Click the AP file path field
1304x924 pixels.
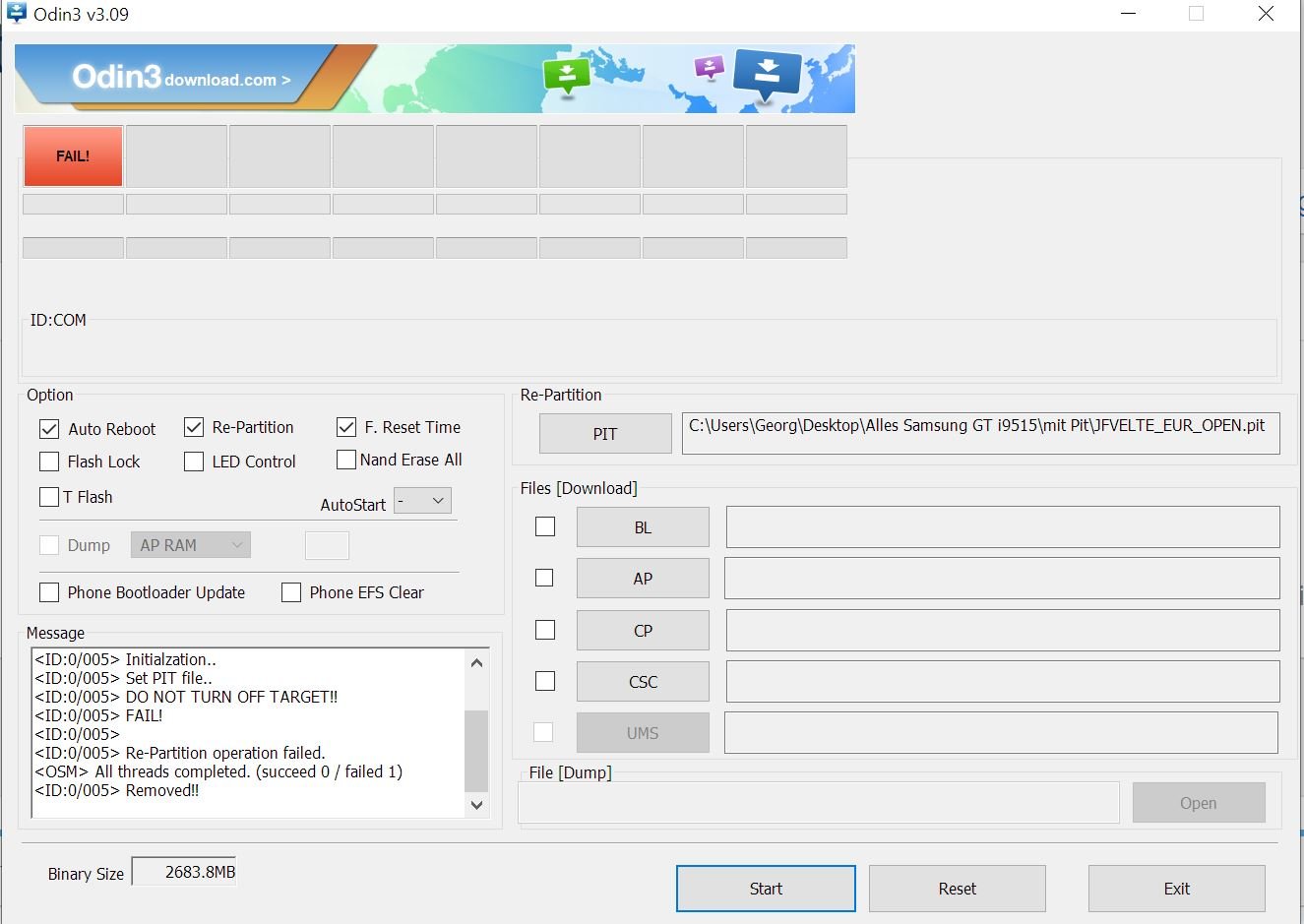pyautogui.click(x=1002, y=579)
